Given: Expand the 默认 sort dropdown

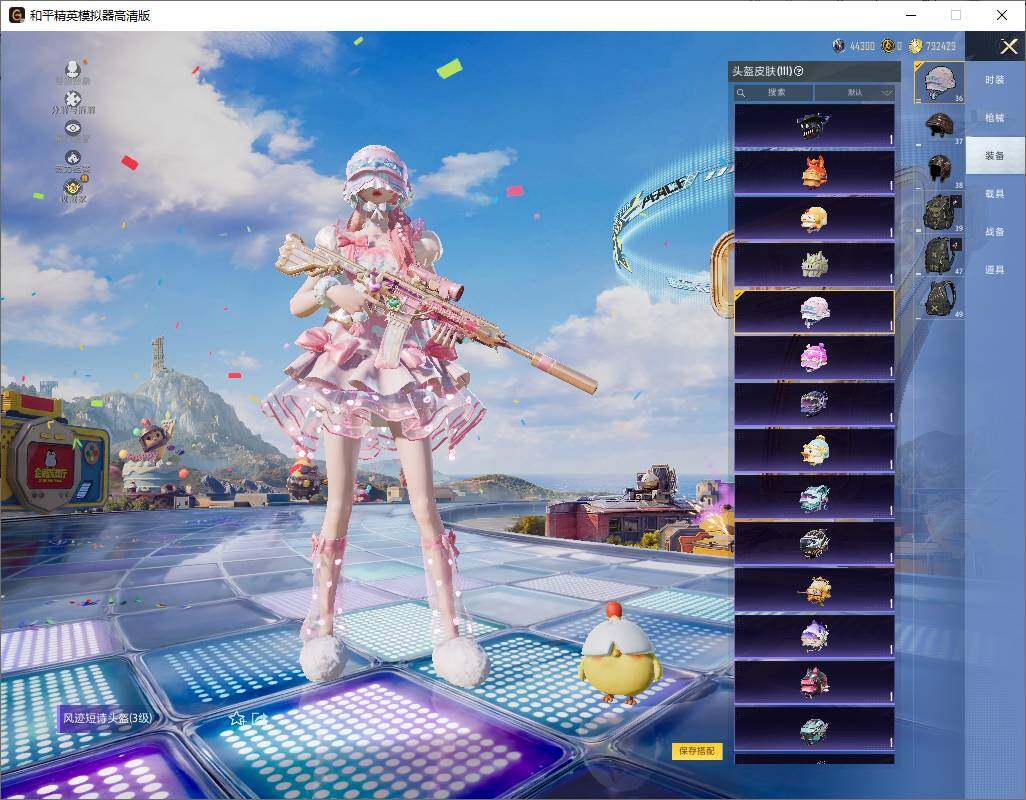Looking at the screenshot, I should coord(855,93).
